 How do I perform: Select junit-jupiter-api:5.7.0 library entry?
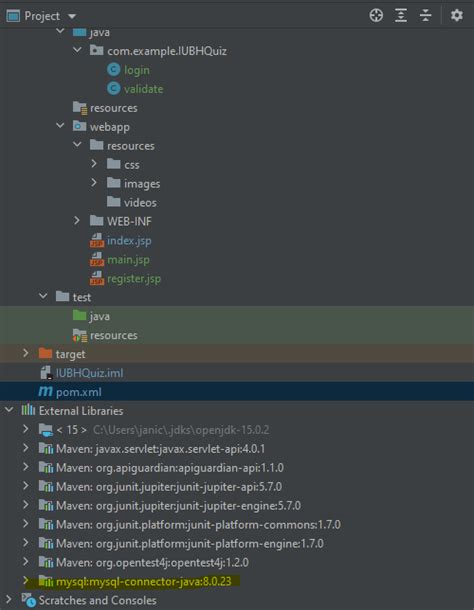[x=169, y=487]
